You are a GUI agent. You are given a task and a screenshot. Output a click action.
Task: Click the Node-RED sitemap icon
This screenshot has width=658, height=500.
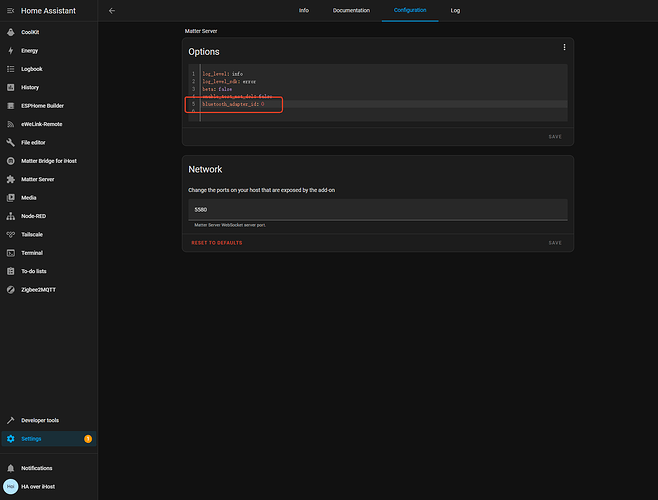tap(10, 216)
